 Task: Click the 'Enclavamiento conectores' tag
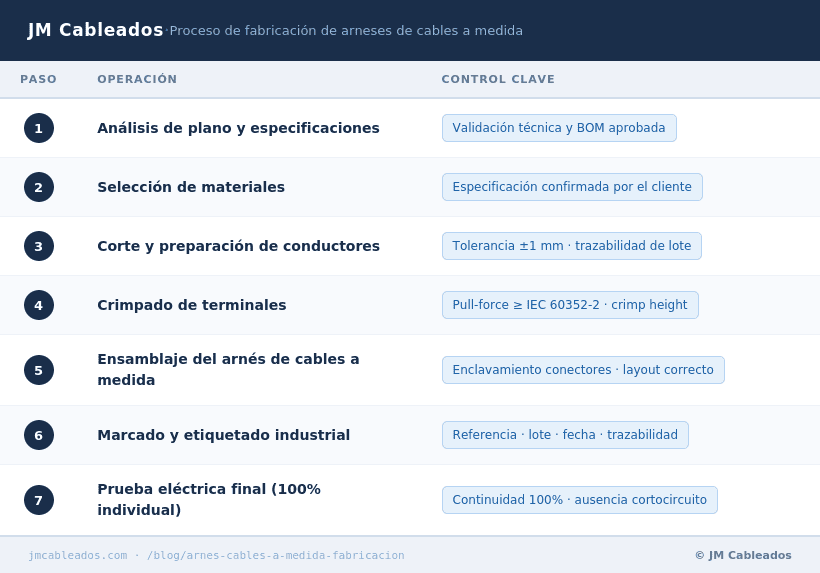[583, 370]
